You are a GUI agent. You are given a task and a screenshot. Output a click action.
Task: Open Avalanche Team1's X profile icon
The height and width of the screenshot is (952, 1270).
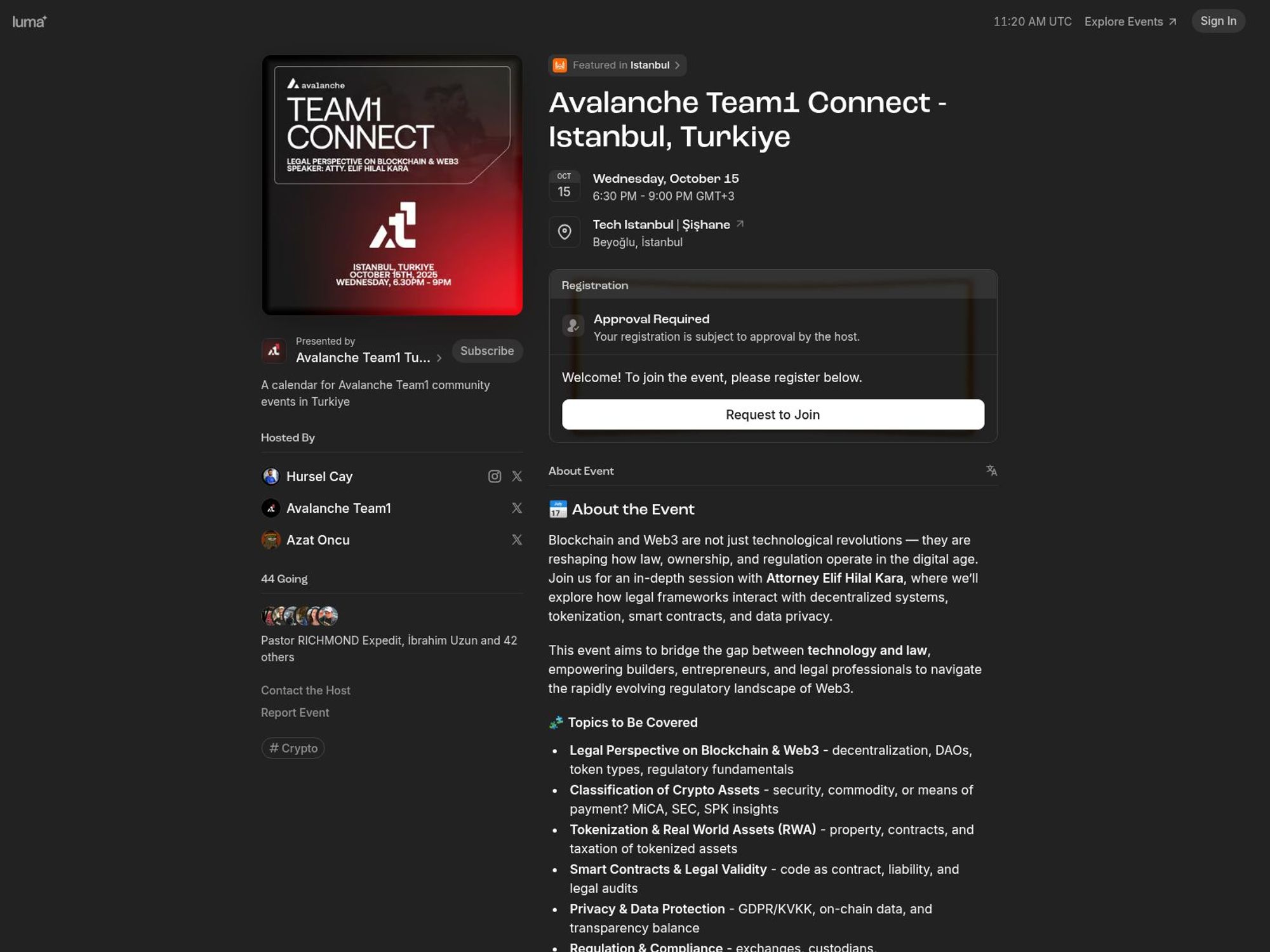pos(517,508)
